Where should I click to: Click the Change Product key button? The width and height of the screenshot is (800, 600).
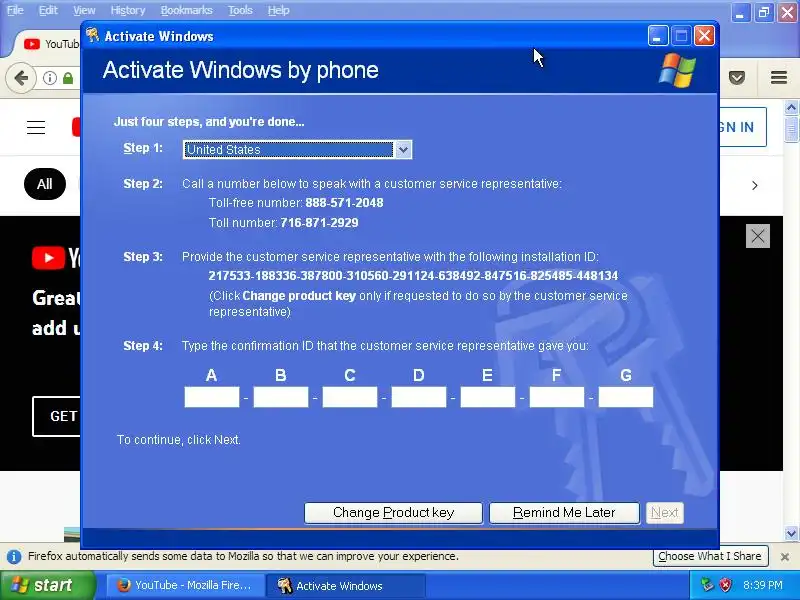coord(393,513)
